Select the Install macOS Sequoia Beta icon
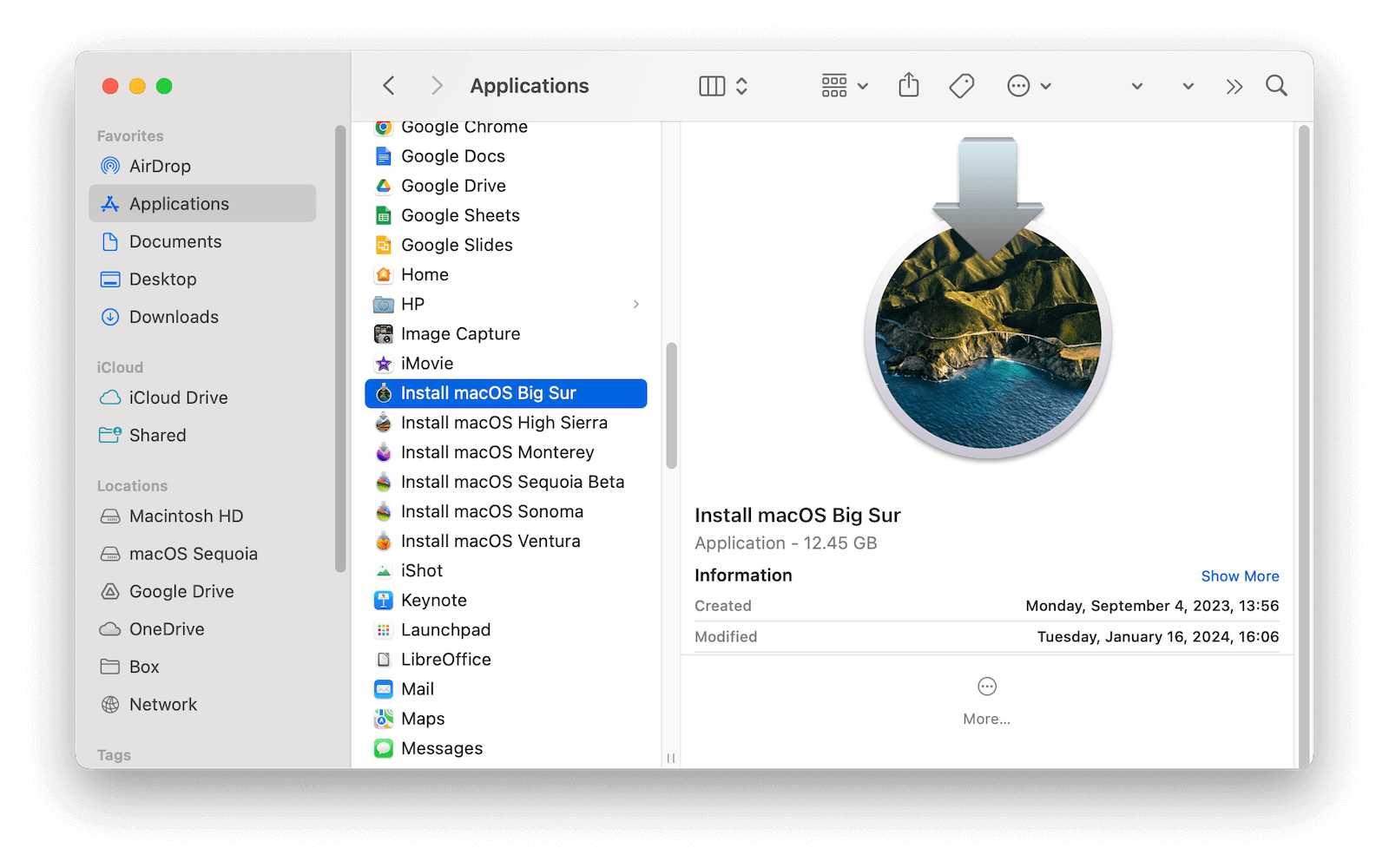 coord(383,482)
